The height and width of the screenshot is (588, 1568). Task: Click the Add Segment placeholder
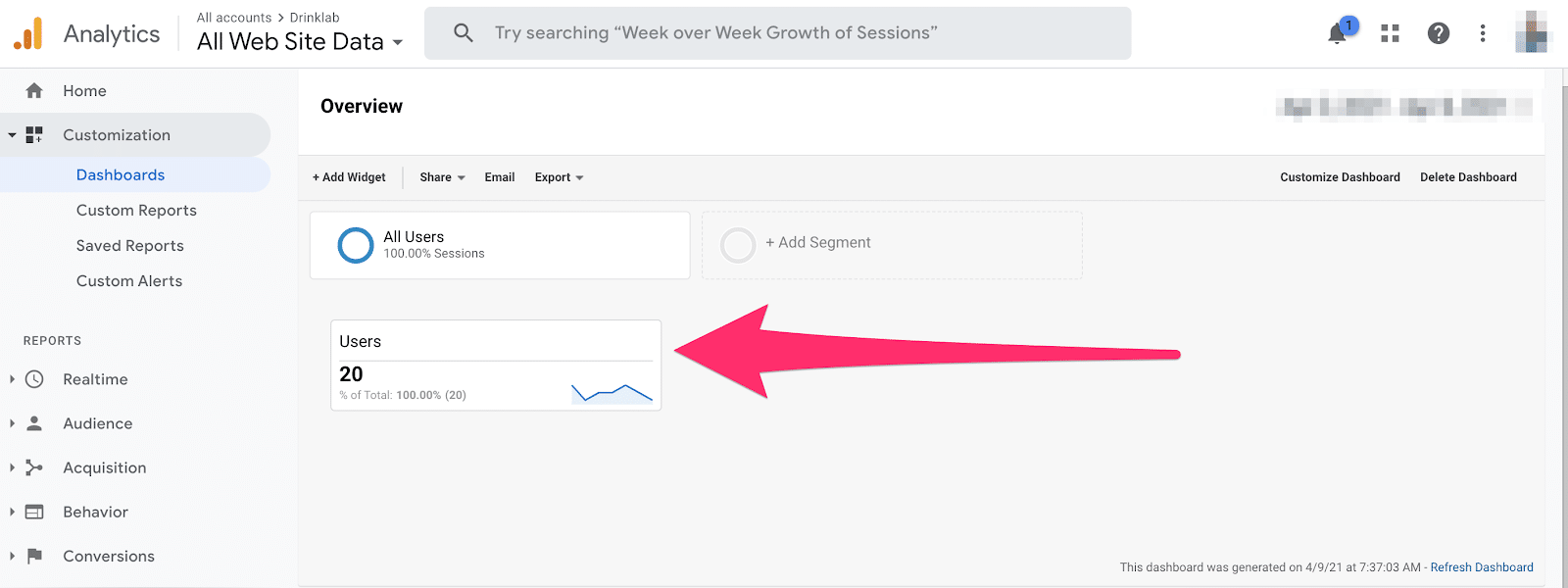pyautogui.click(x=892, y=245)
